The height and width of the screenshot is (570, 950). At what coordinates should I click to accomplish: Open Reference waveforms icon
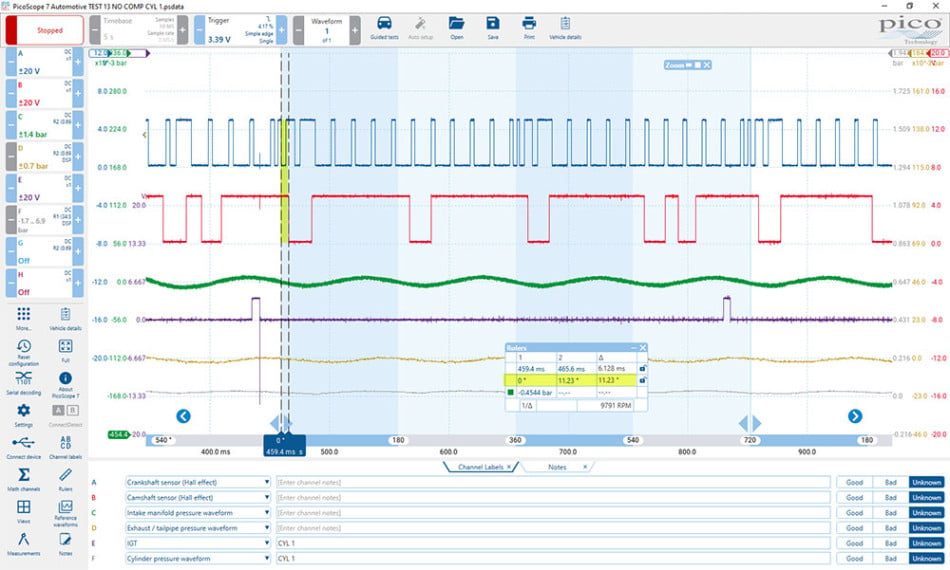click(65, 512)
